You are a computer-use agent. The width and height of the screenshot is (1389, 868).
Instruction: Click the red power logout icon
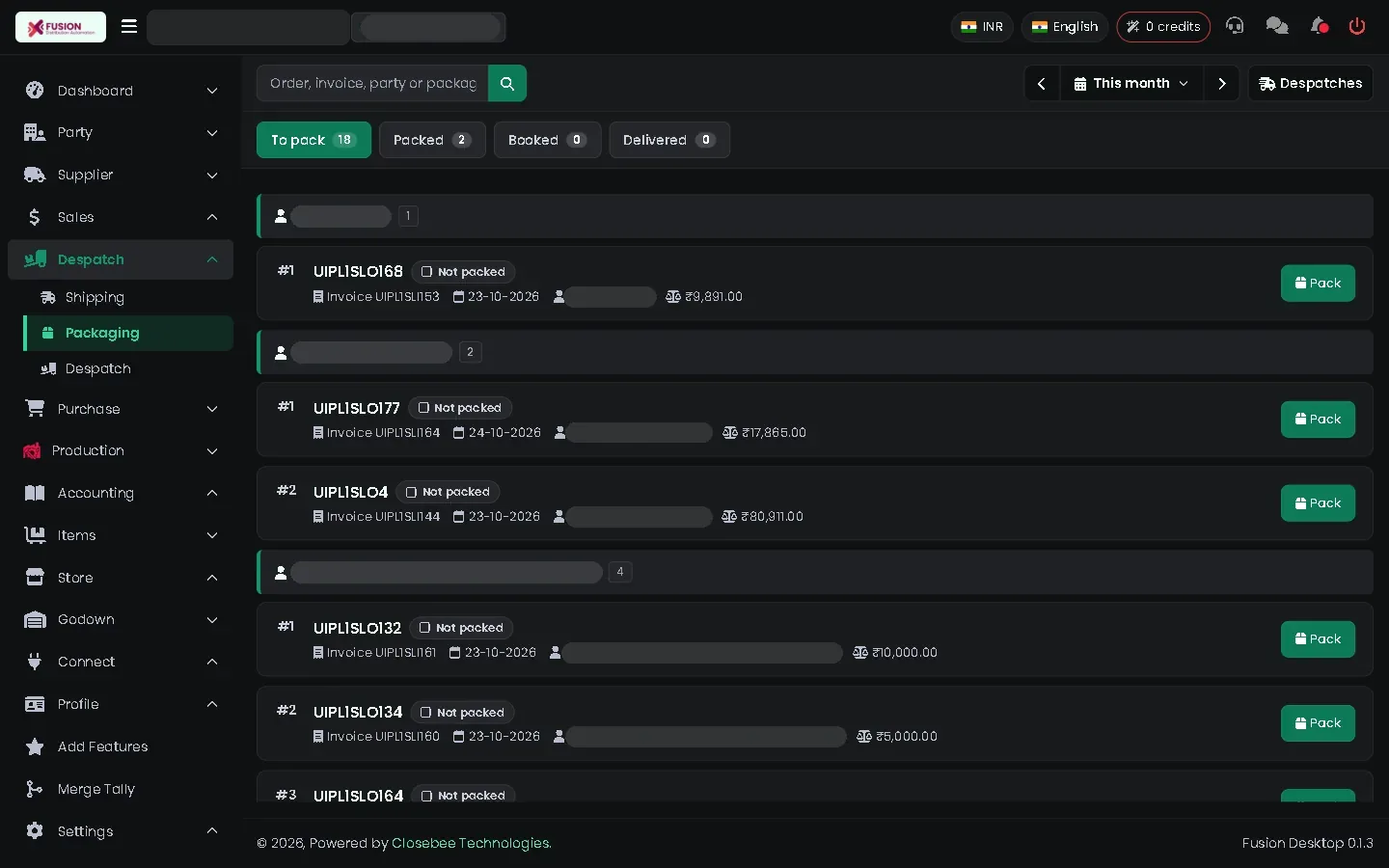(1357, 26)
